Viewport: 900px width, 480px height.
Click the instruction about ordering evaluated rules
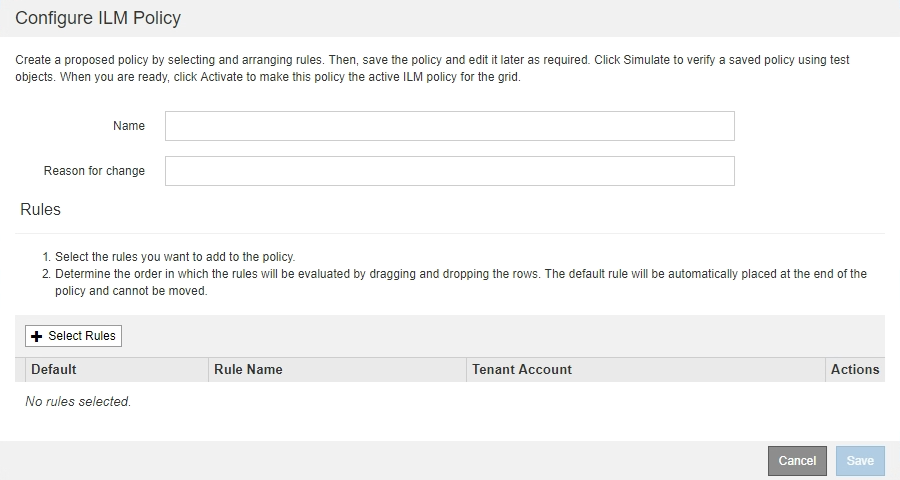[460, 273]
